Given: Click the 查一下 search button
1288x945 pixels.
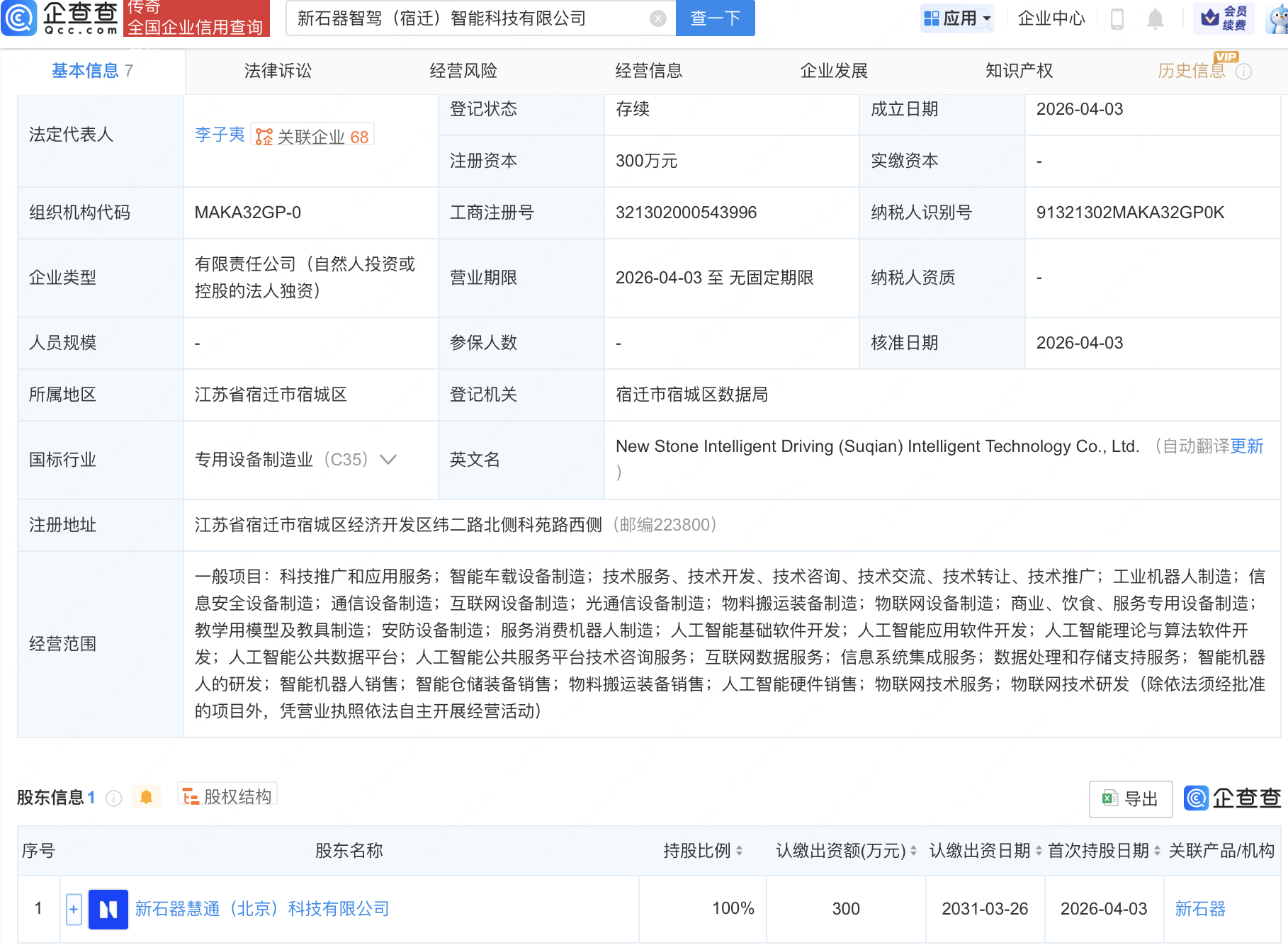Looking at the screenshot, I should 714,18.
